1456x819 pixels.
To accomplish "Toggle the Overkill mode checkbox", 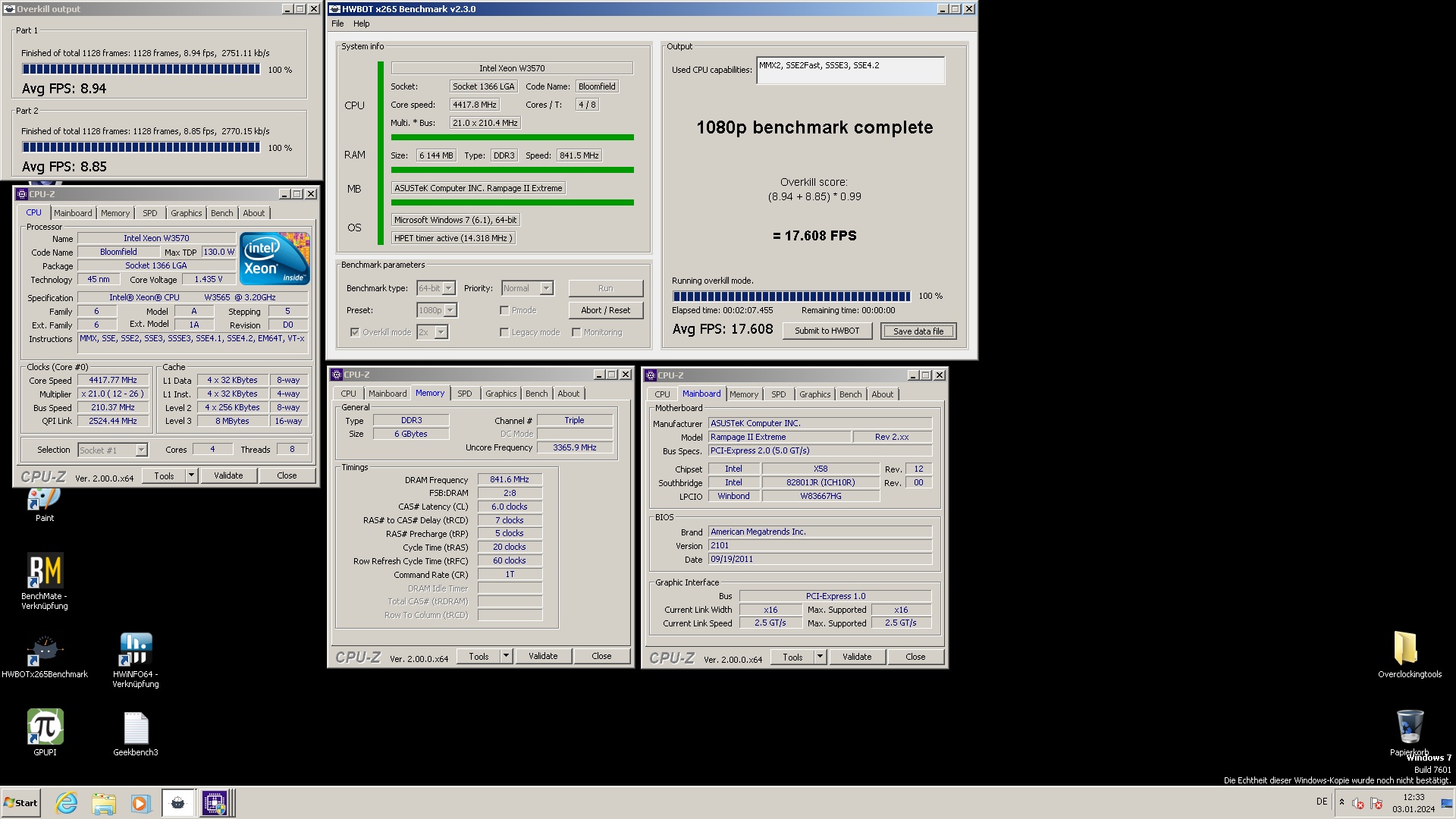I will tap(354, 332).
